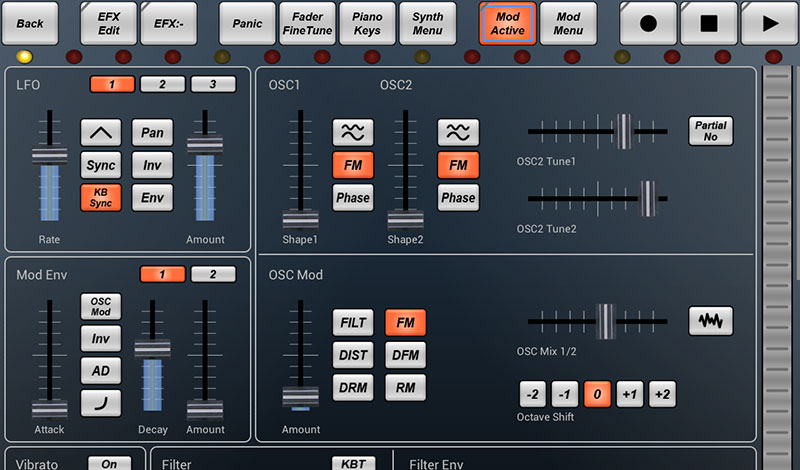Screen dimensions: 800x470
Task: Toggle the OSC2 Phase button
Action: [x=458, y=197]
